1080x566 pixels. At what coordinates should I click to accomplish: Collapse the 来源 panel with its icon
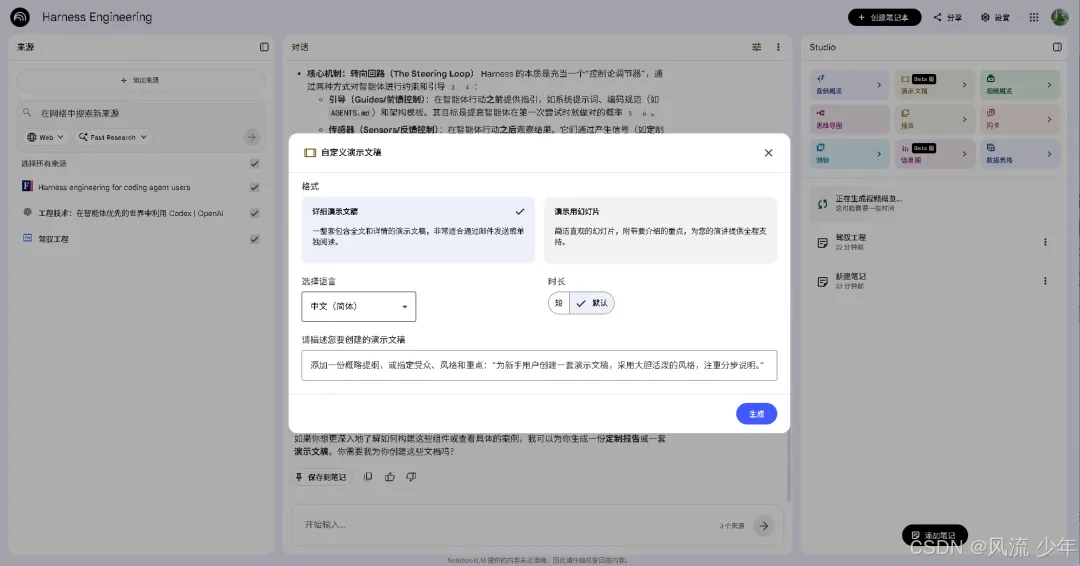pos(264,47)
